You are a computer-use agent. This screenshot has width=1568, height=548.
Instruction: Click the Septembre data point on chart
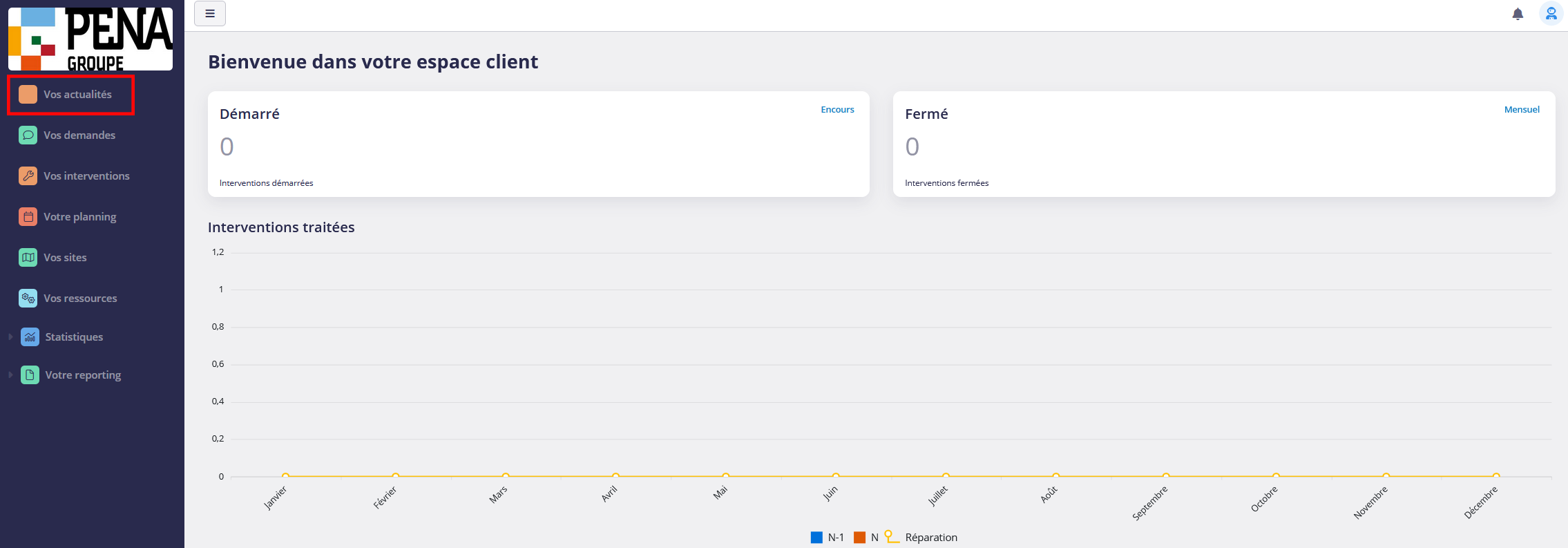[1166, 475]
